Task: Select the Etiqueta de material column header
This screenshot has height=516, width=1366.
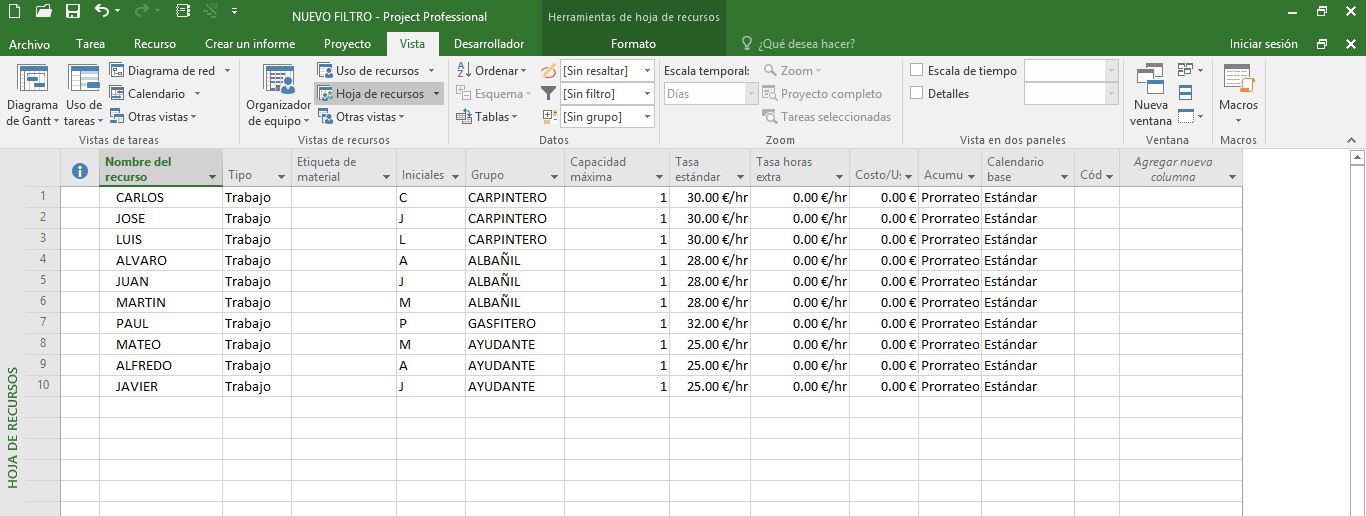Action: pyautogui.click(x=343, y=169)
